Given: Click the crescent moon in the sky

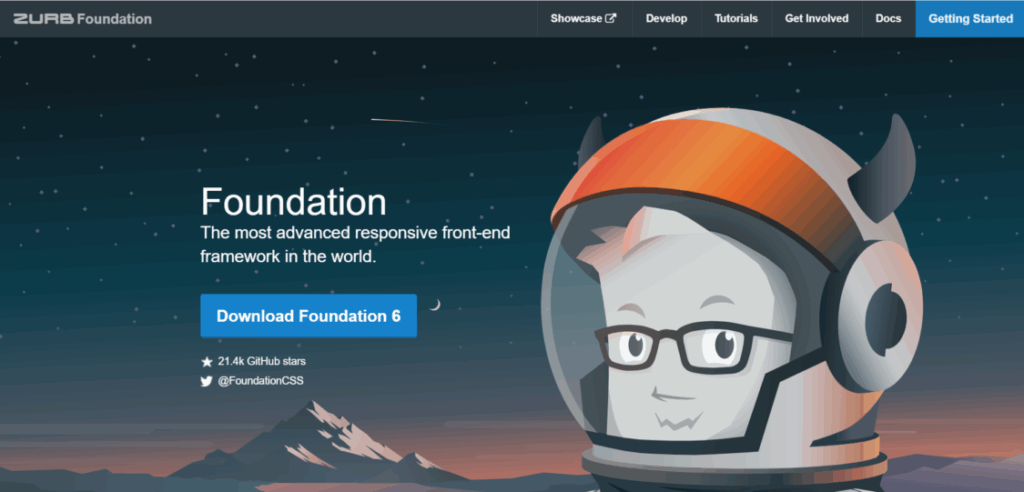Looking at the screenshot, I should coord(435,304).
